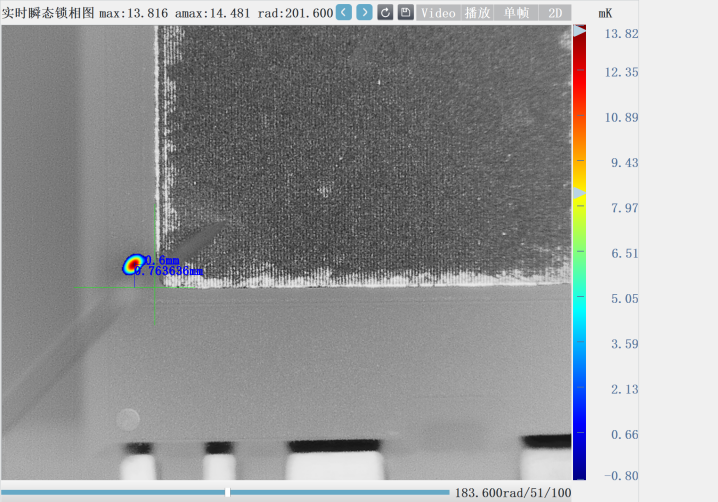Click the 10.89 scale value
Screen dimensions: 718x502
click(x=621, y=117)
